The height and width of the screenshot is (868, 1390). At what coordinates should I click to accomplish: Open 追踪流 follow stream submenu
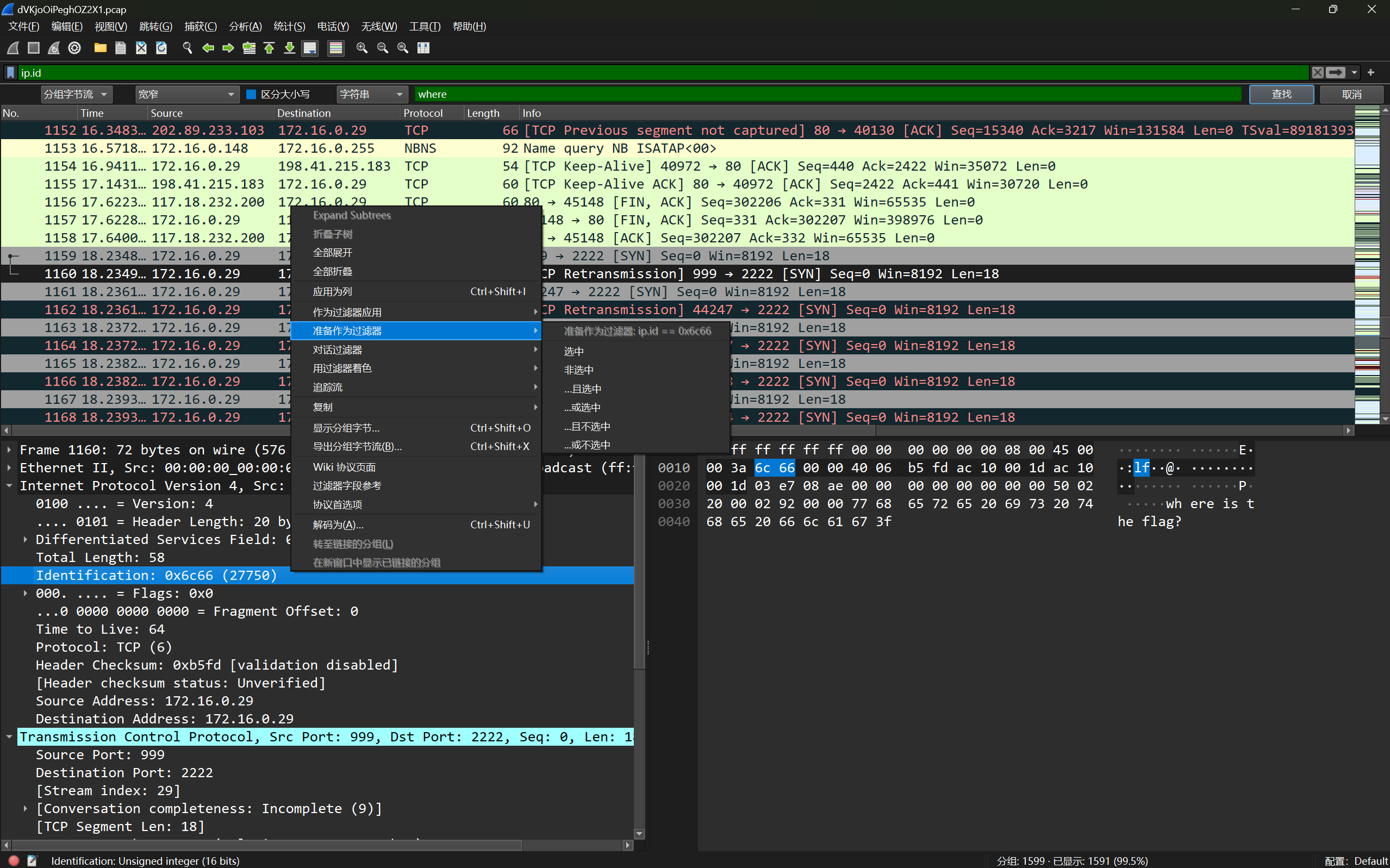point(417,388)
